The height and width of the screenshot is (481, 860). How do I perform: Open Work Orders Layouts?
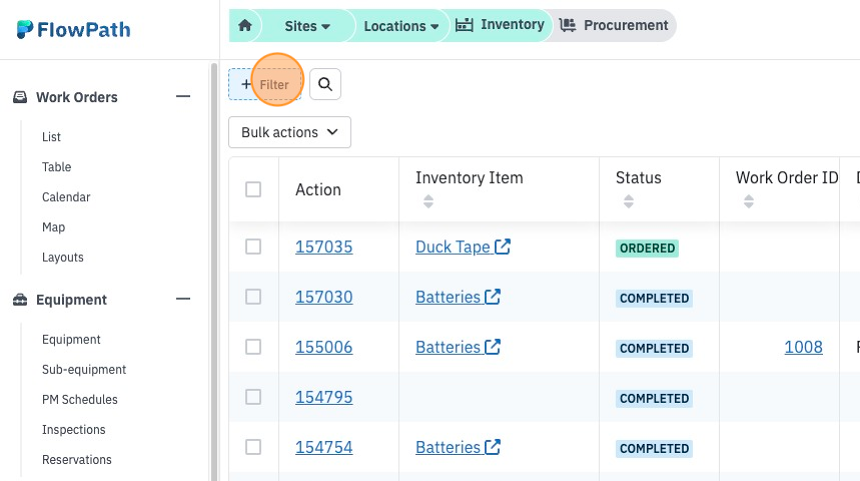(63, 257)
